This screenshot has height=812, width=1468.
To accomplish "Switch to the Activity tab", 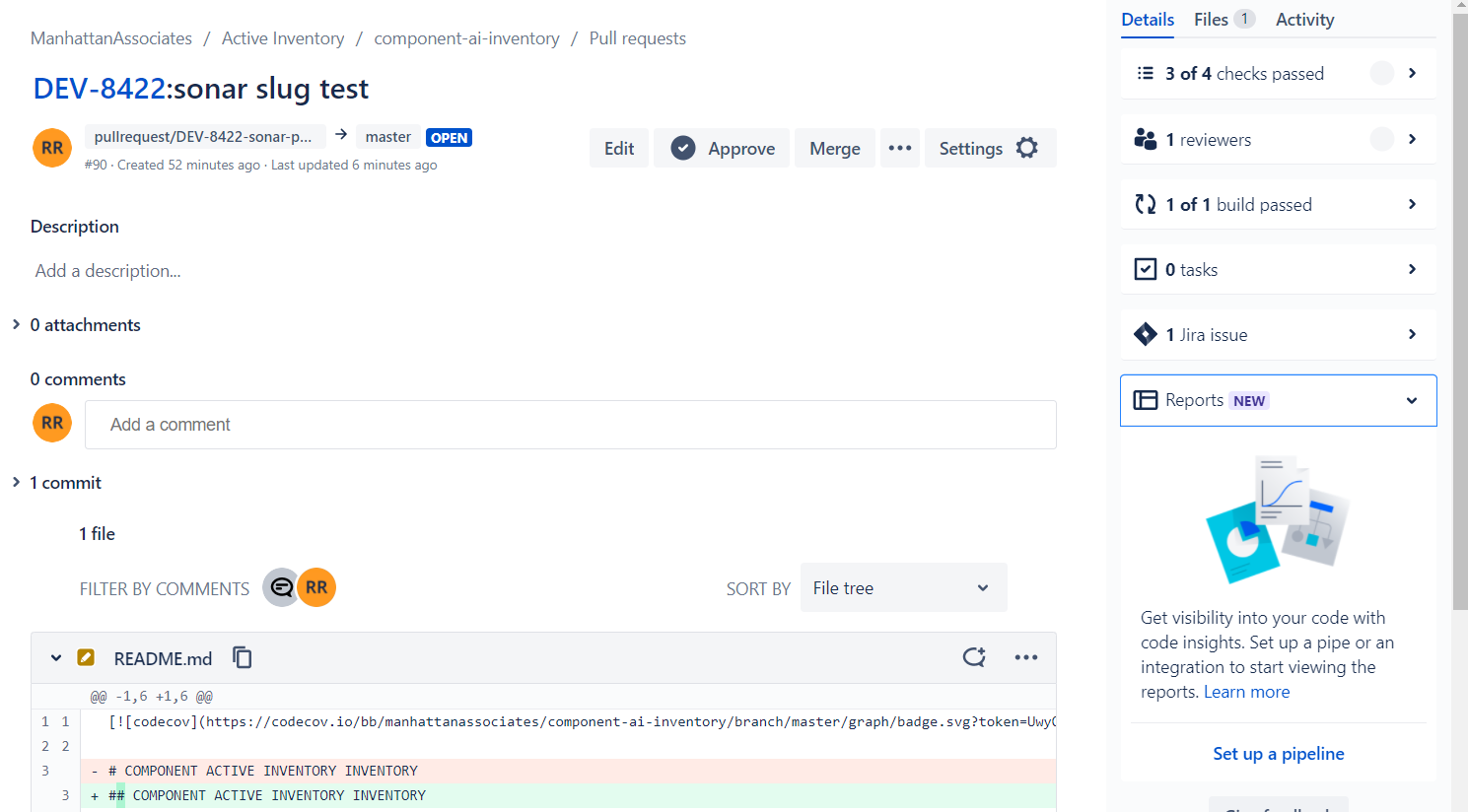I will (x=1304, y=20).
